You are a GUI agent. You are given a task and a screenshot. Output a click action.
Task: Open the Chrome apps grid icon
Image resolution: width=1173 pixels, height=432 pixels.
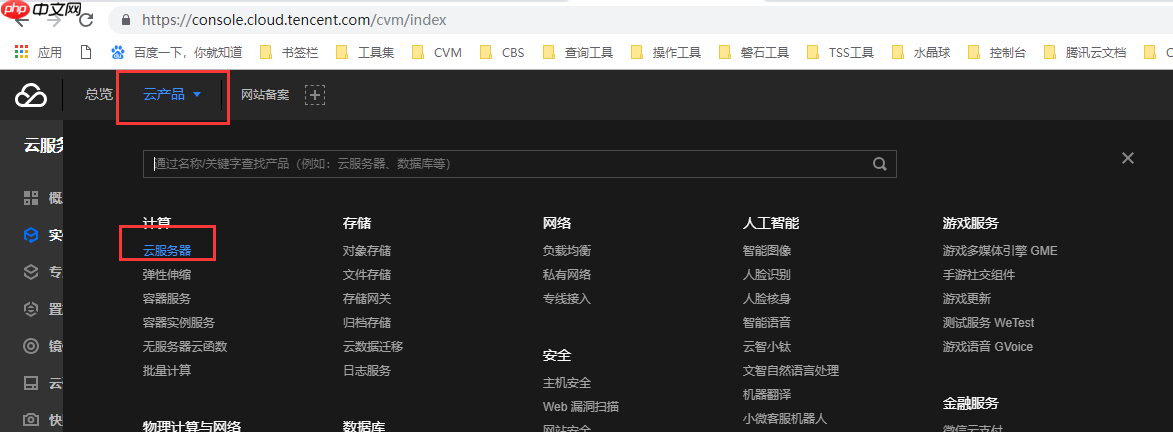click(21, 52)
